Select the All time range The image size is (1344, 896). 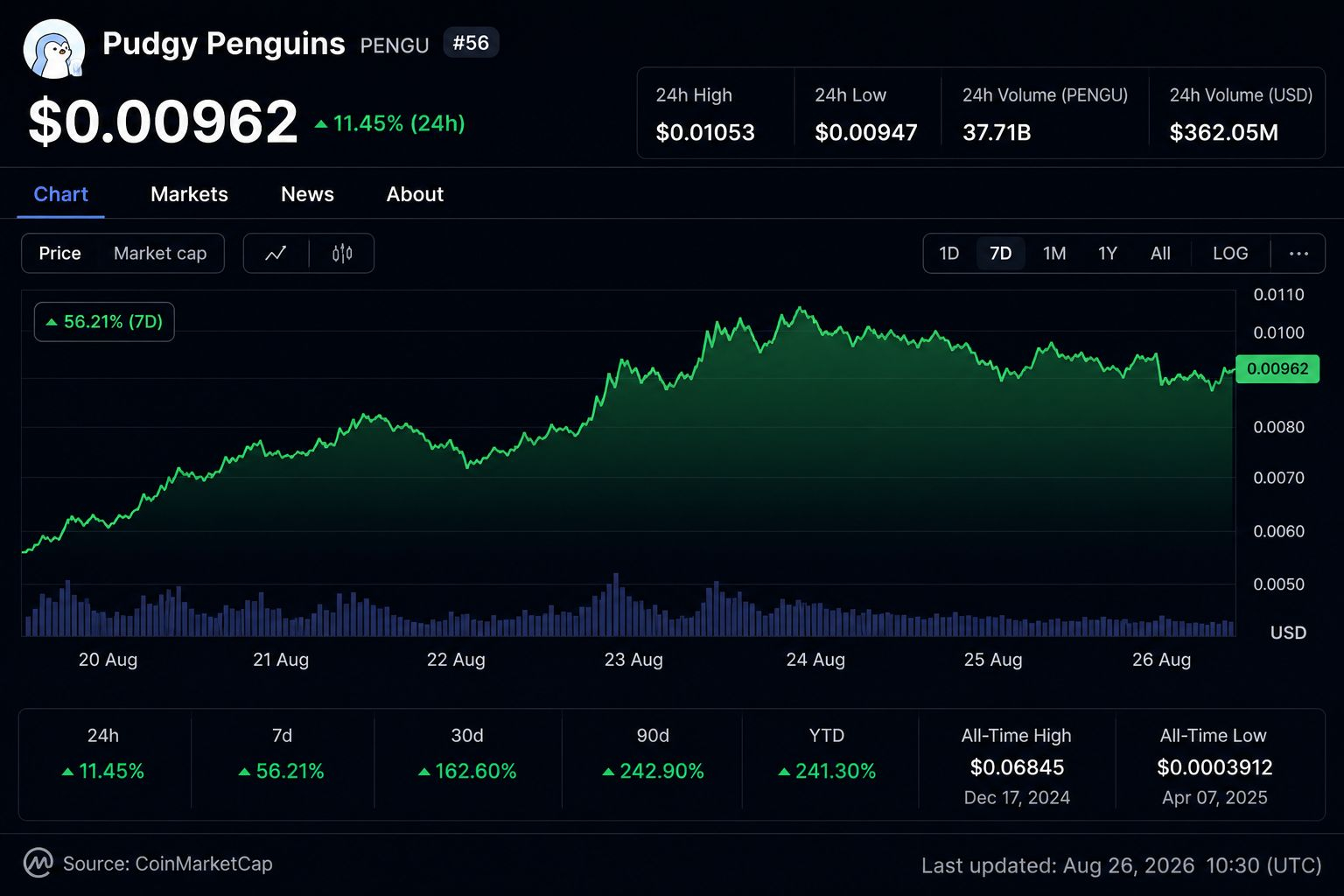[1160, 254]
